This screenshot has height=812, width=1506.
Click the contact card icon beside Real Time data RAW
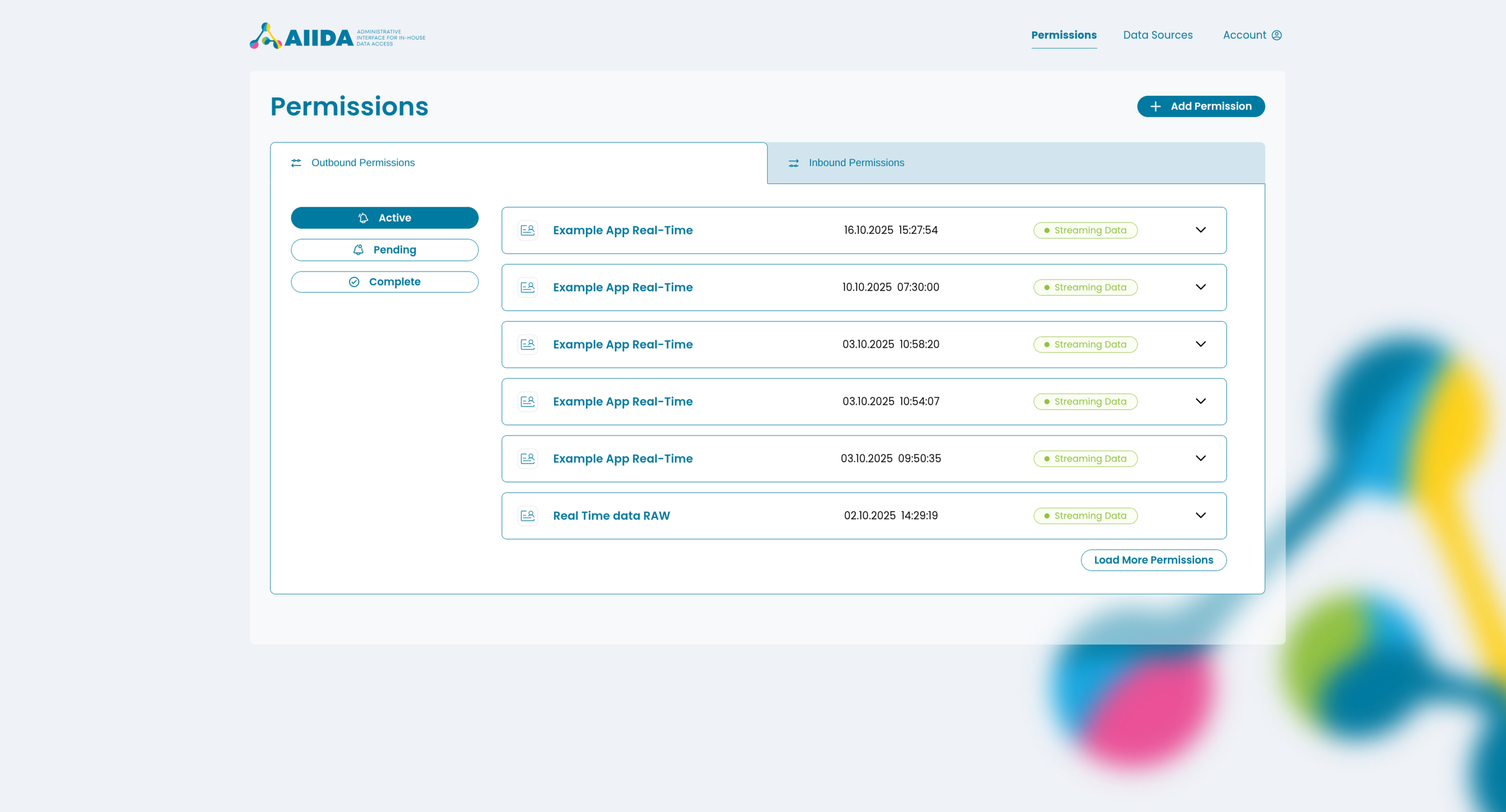tap(527, 515)
